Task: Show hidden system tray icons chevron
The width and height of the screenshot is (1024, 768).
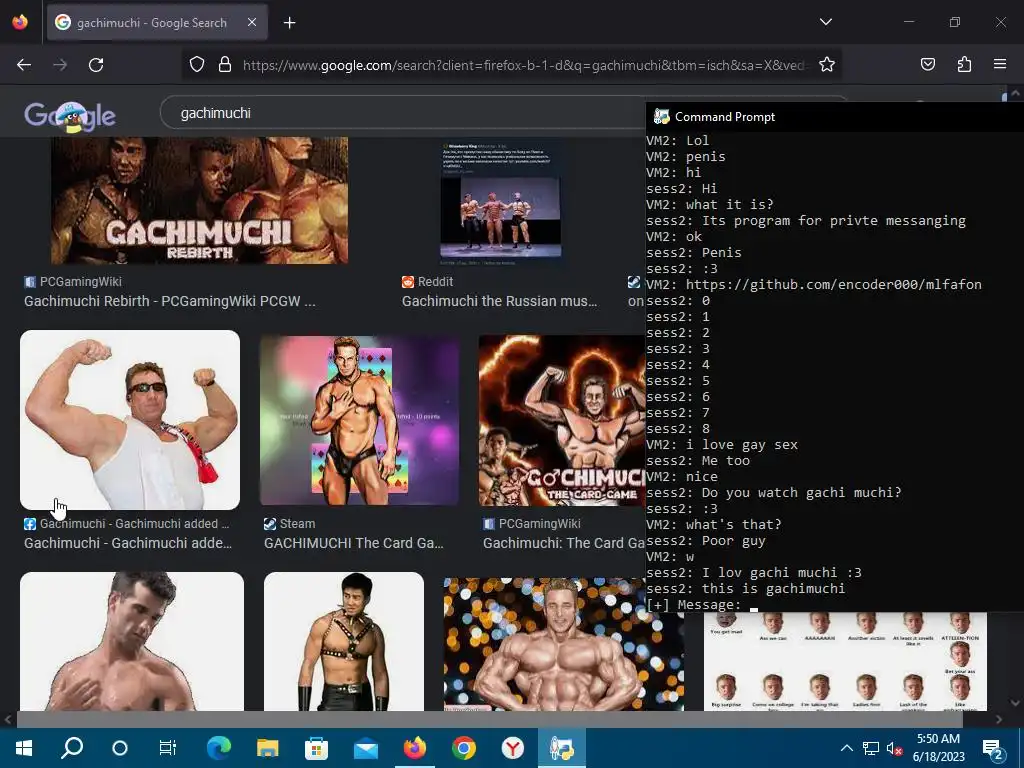Action: click(846, 748)
